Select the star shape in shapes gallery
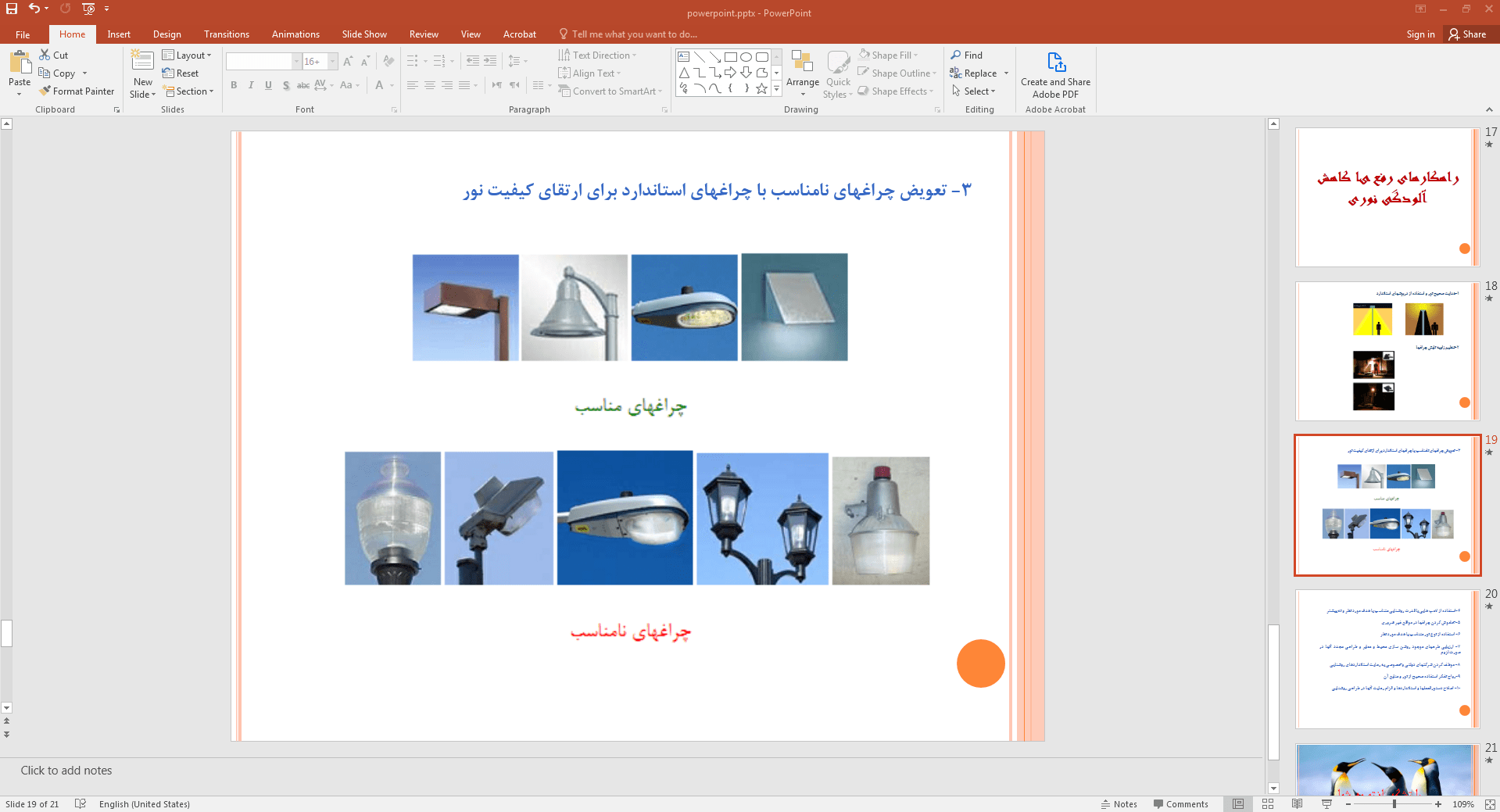This screenshot has height=812, width=1500. point(761,88)
